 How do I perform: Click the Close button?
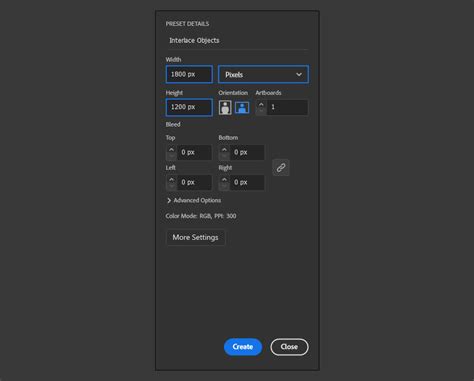click(x=289, y=347)
